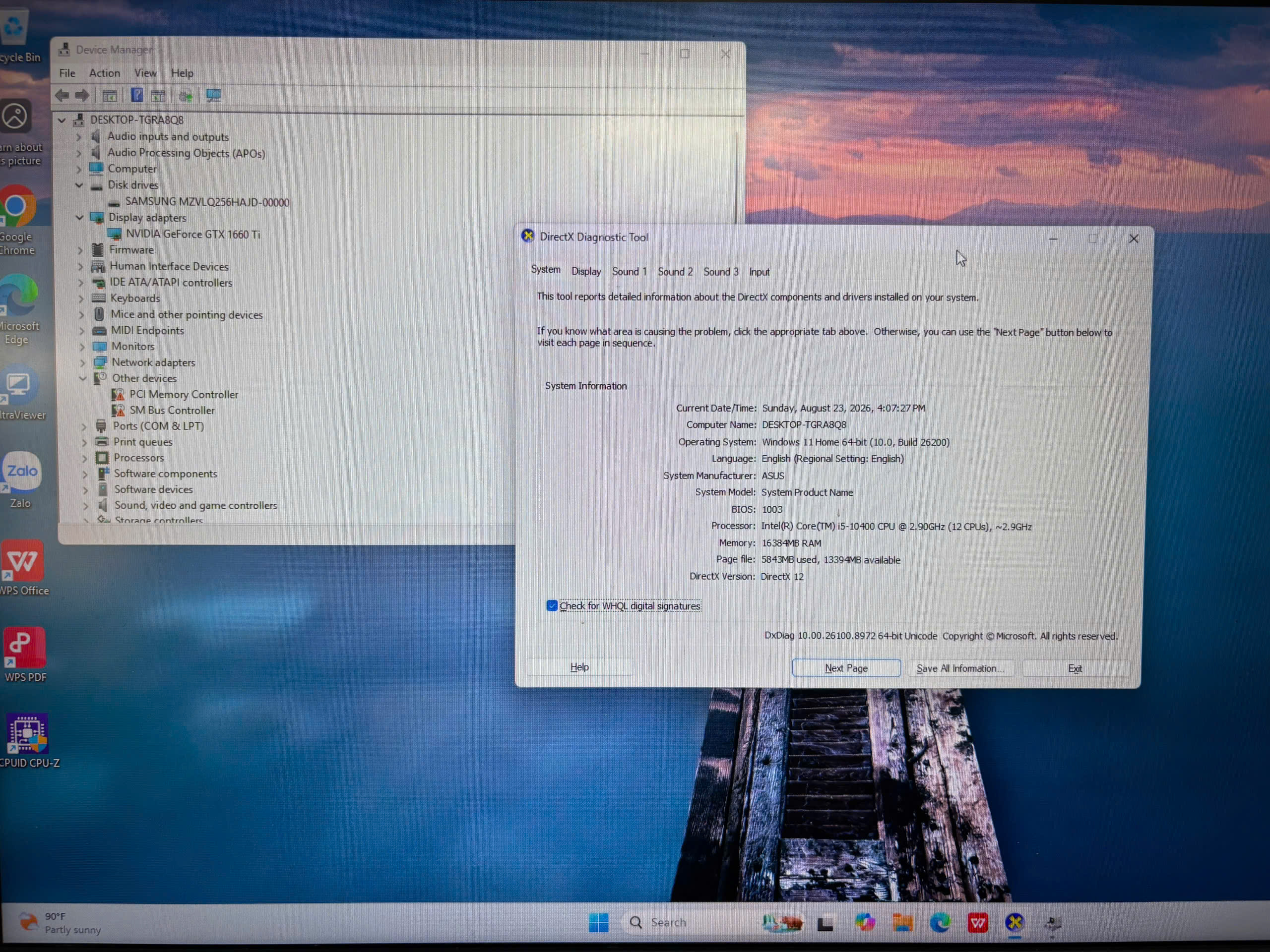Viewport: 1270px width, 952px height.
Task: Switch to the Sound 2 tab
Action: tap(675, 271)
